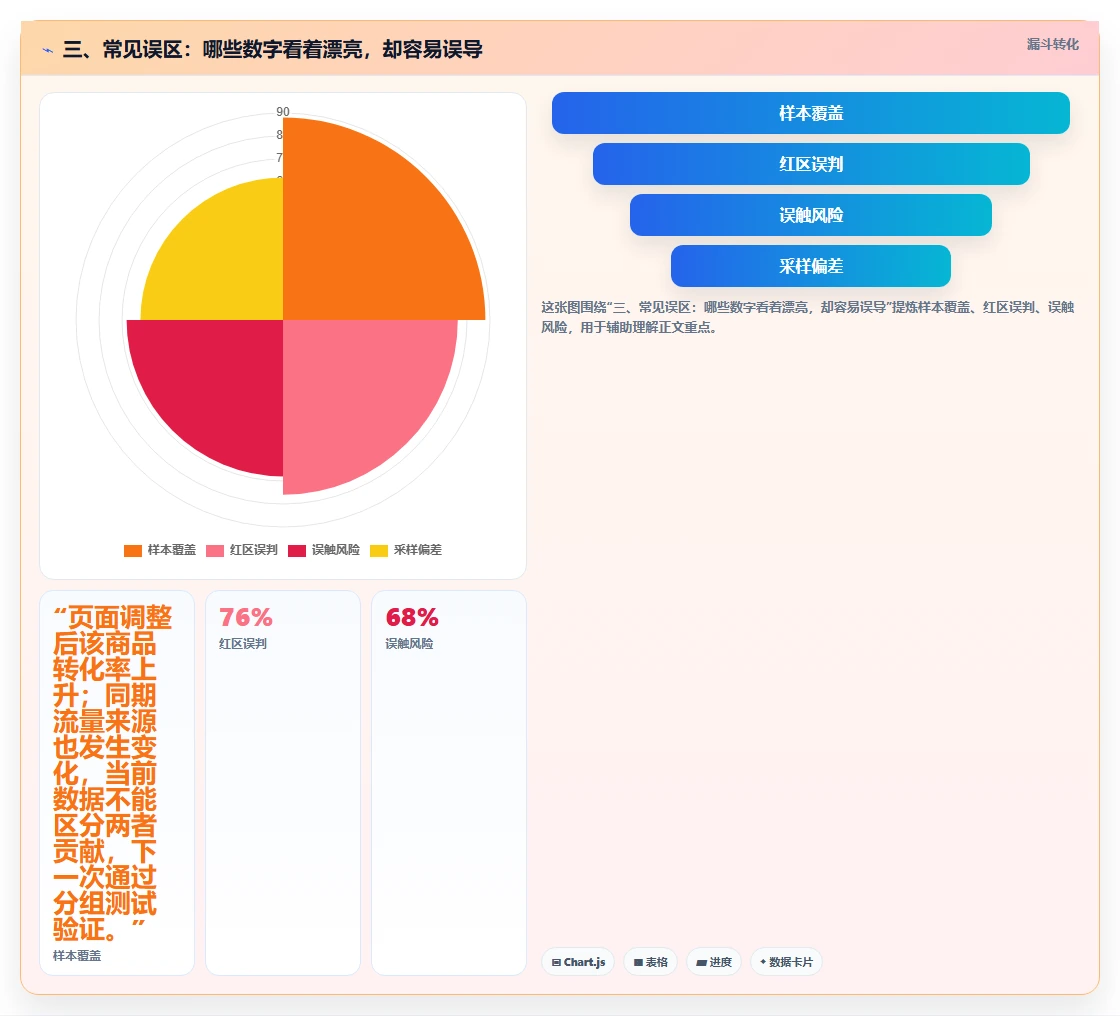The image size is (1120, 1016).
Task: Toggle the 误触风险 legend item
Action: [x=324, y=550]
